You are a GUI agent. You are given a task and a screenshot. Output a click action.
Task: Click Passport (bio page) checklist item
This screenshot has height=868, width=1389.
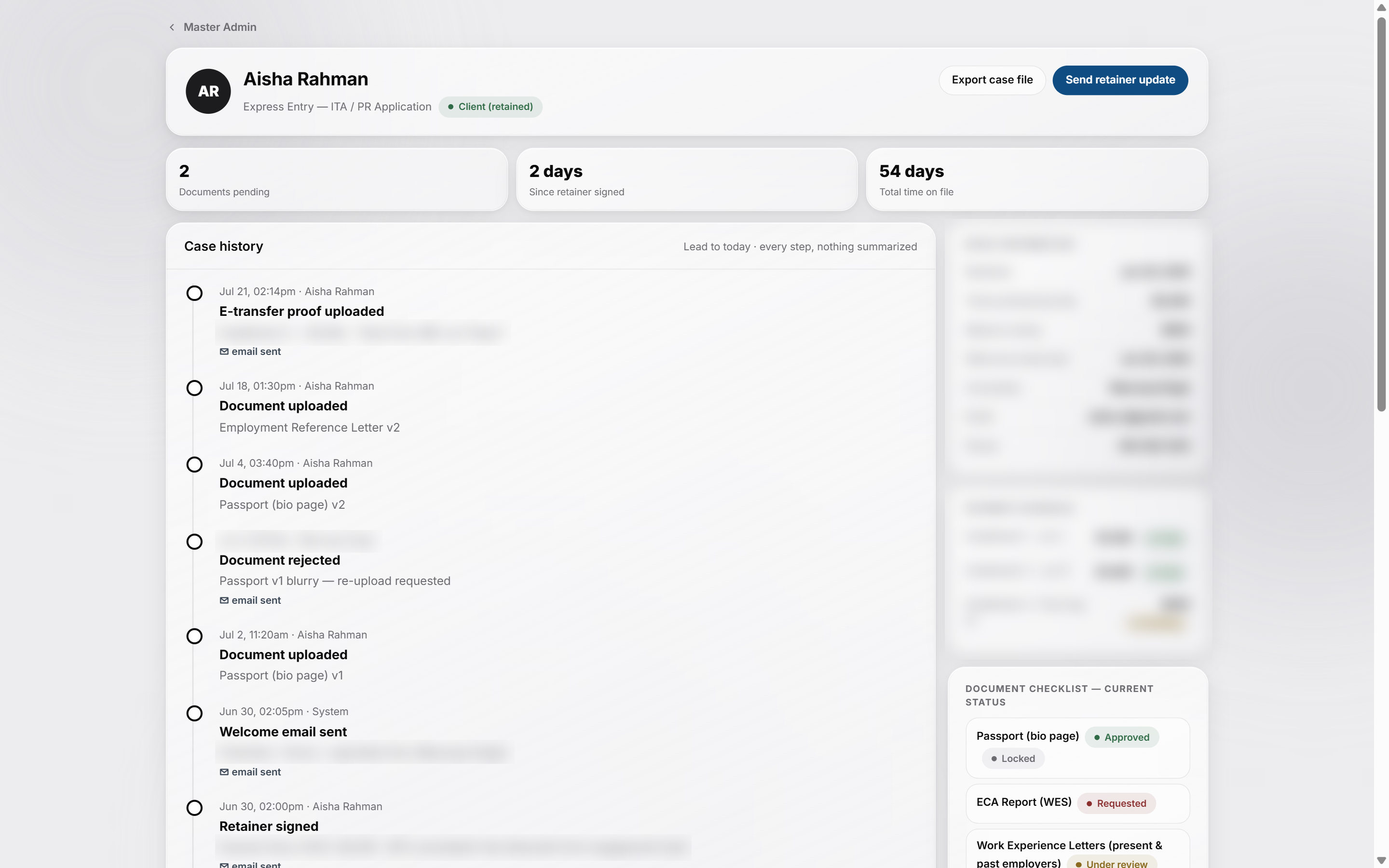(x=1077, y=748)
